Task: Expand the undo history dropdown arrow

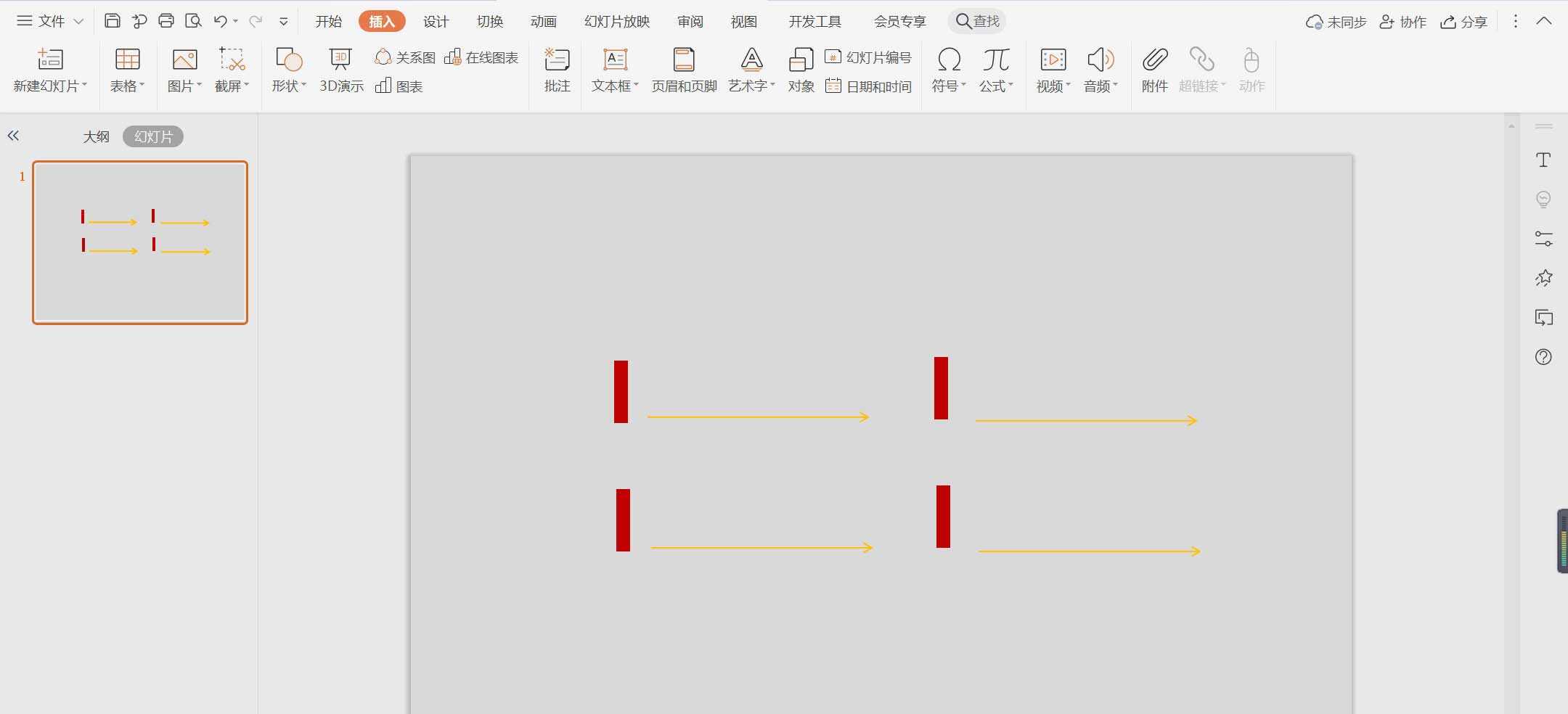Action: click(x=235, y=22)
